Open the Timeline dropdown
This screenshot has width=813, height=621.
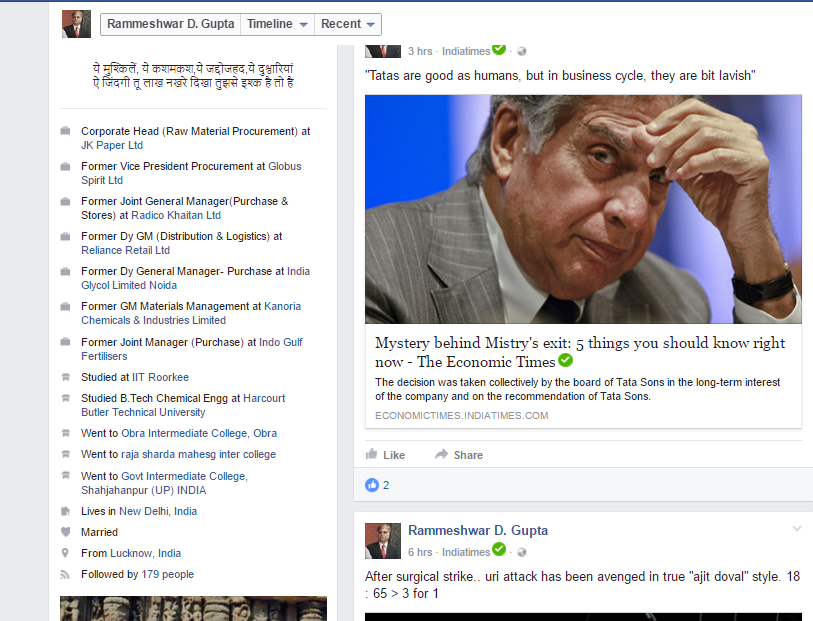pos(277,24)
